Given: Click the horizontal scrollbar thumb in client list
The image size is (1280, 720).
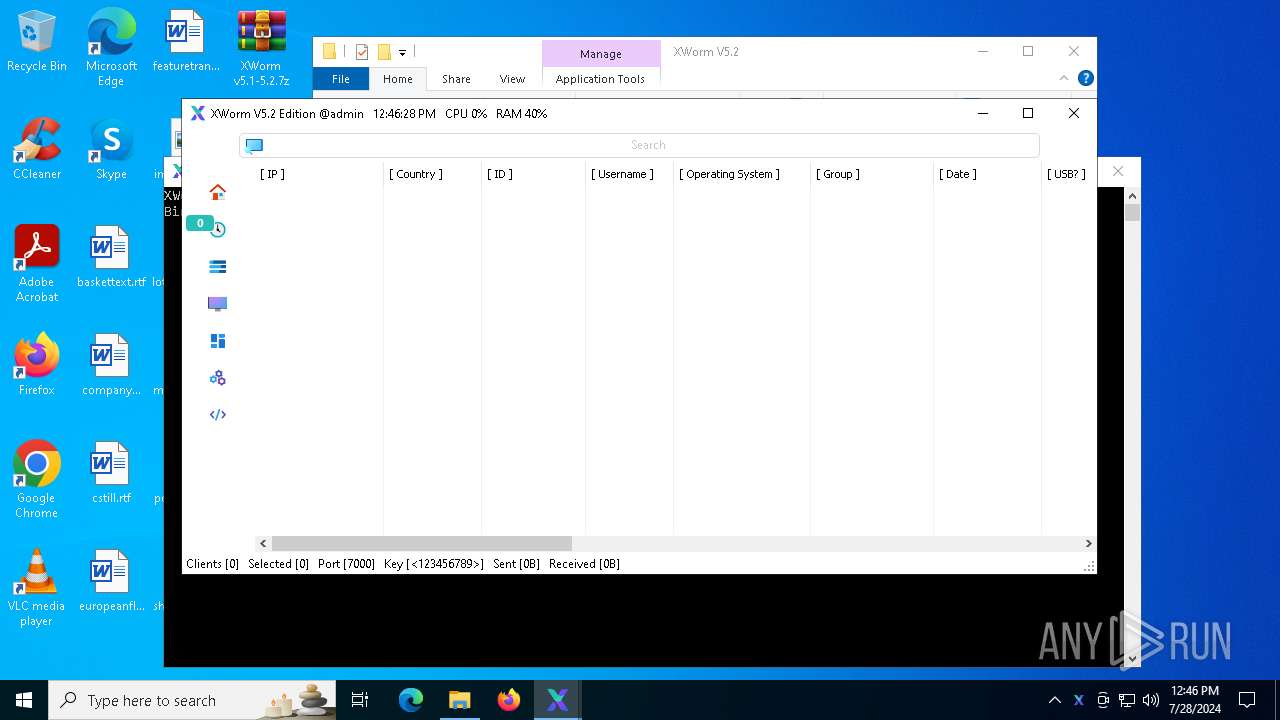Looking at the screenshot, I should coord(421,543).
